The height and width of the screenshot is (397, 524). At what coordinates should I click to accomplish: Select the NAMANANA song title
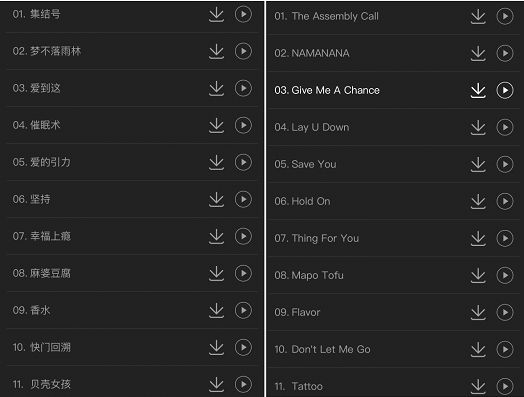[x=320, y=53]
